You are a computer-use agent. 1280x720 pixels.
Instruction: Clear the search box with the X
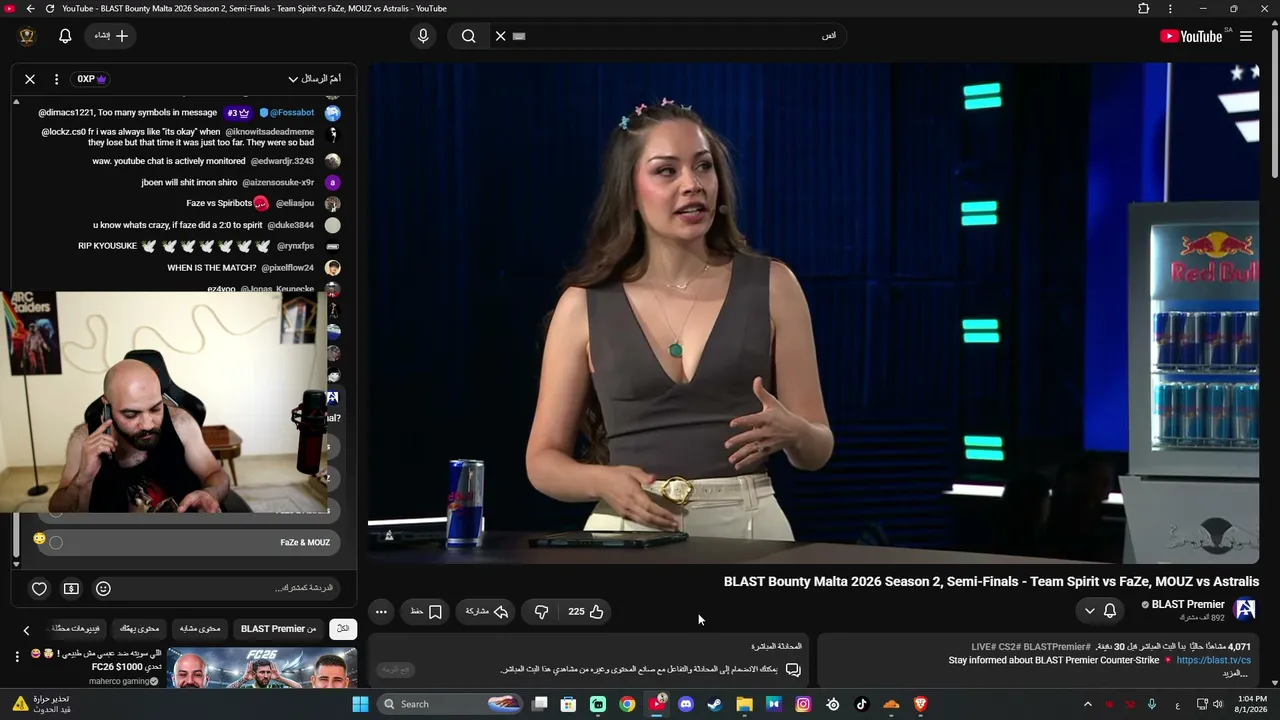(x=501, y=36)
